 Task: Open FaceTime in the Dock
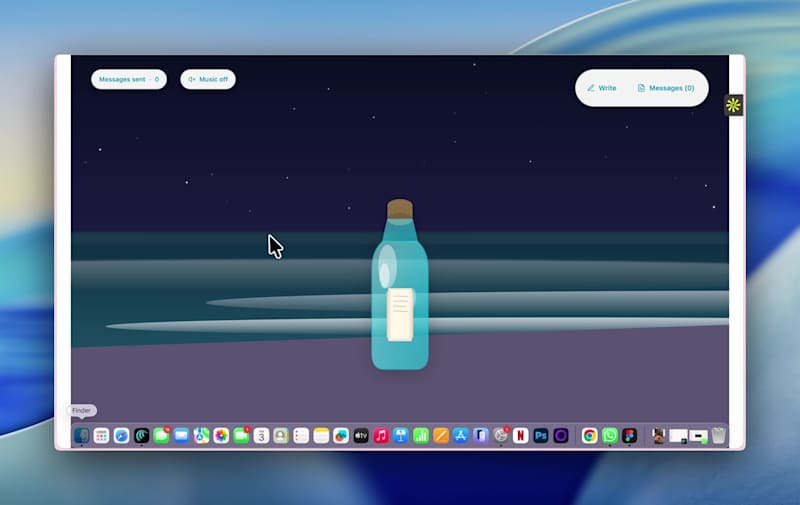241,436
